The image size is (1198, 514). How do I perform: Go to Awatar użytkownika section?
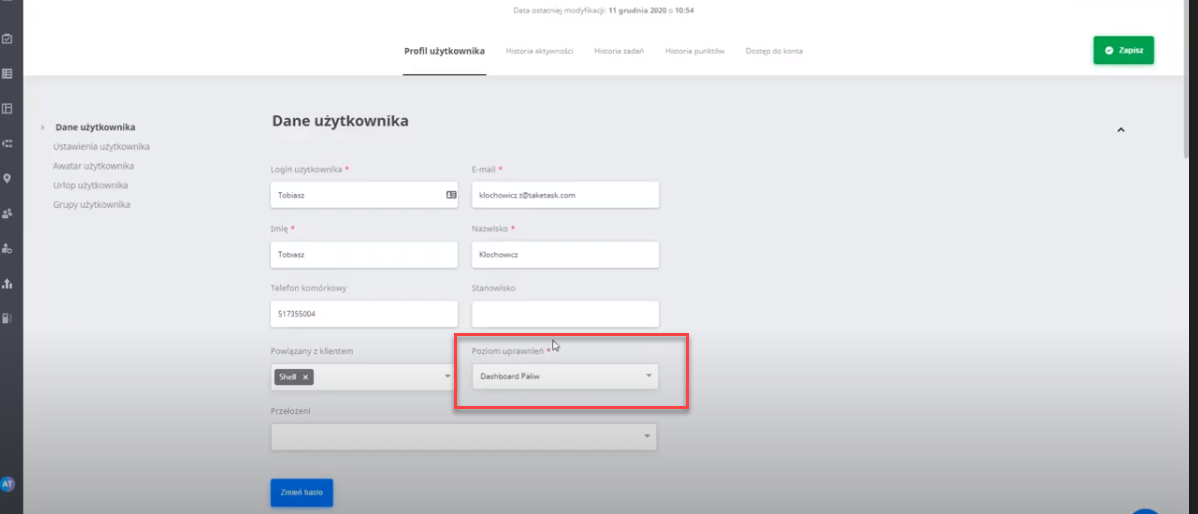coord(93,166)
